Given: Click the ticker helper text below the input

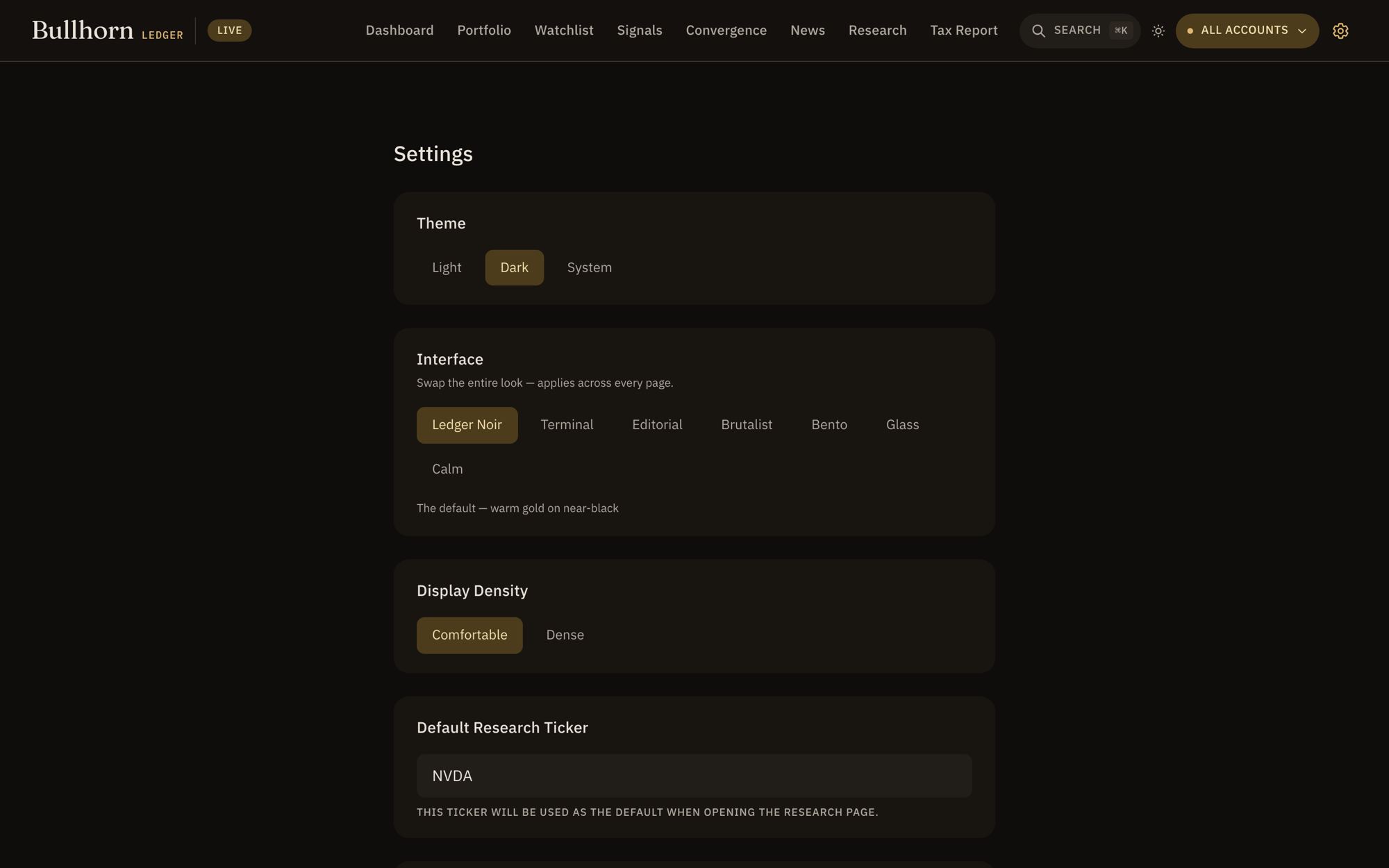Looking at the screenshot, I should click(647, 812).
